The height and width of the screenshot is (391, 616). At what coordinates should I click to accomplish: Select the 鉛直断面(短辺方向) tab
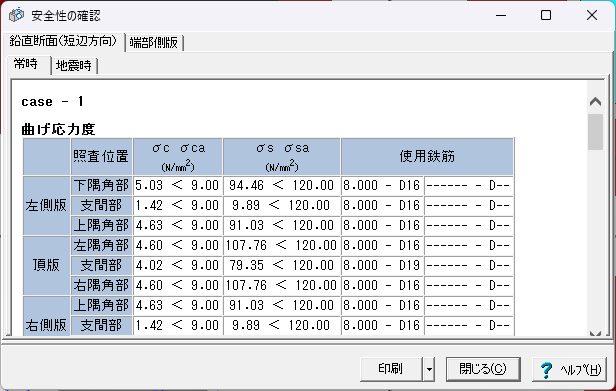point(63,41)
